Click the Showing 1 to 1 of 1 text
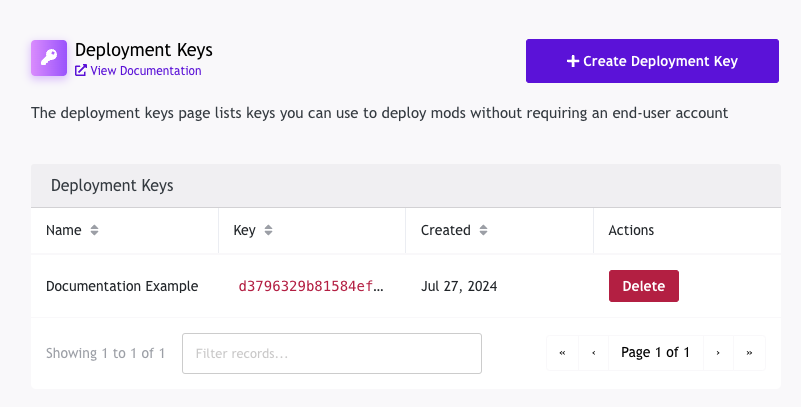Screen dimensions: 801x407 pyautogui.click(x=105, y=353)
